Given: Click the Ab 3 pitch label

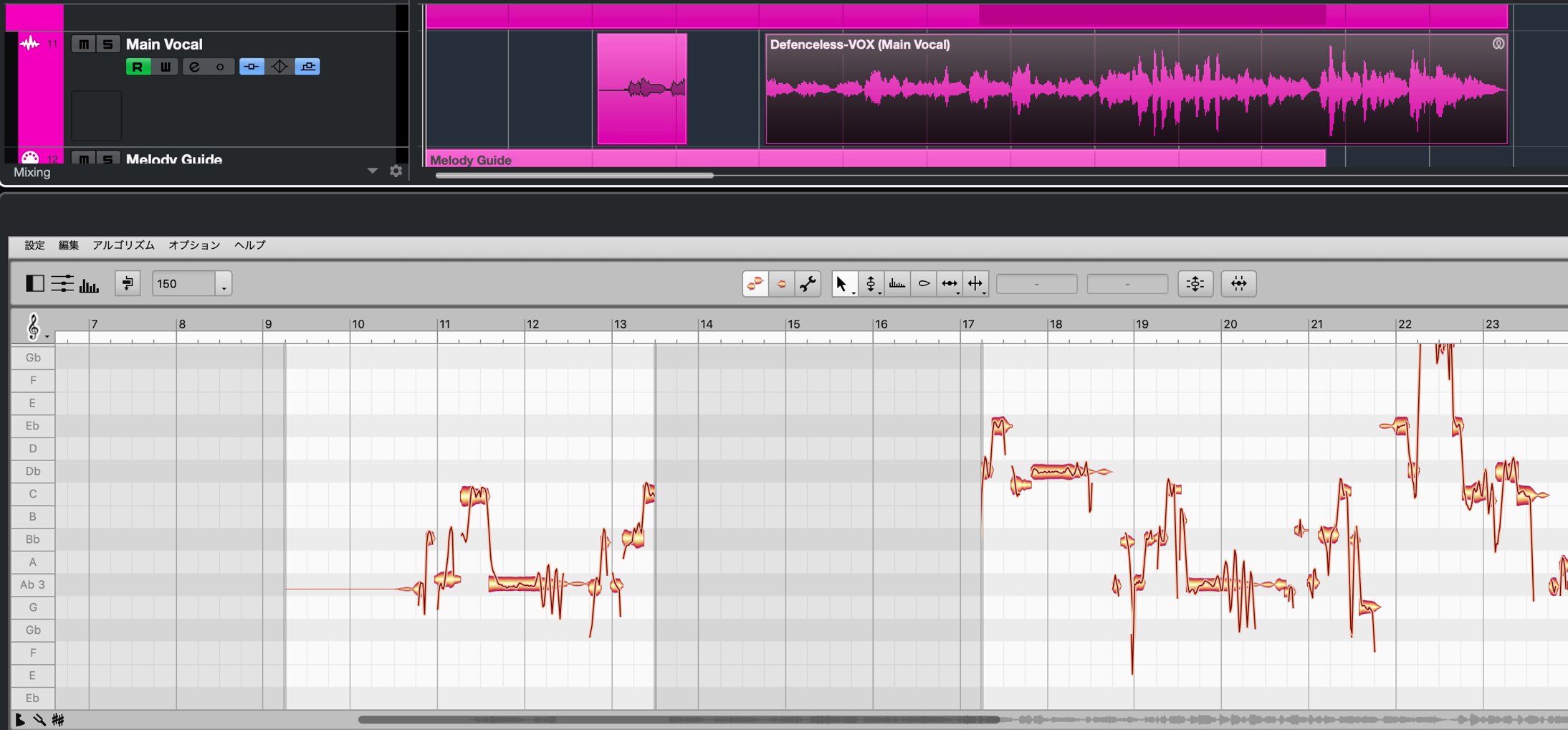Looking at the screenshot, I should [32, 584].
